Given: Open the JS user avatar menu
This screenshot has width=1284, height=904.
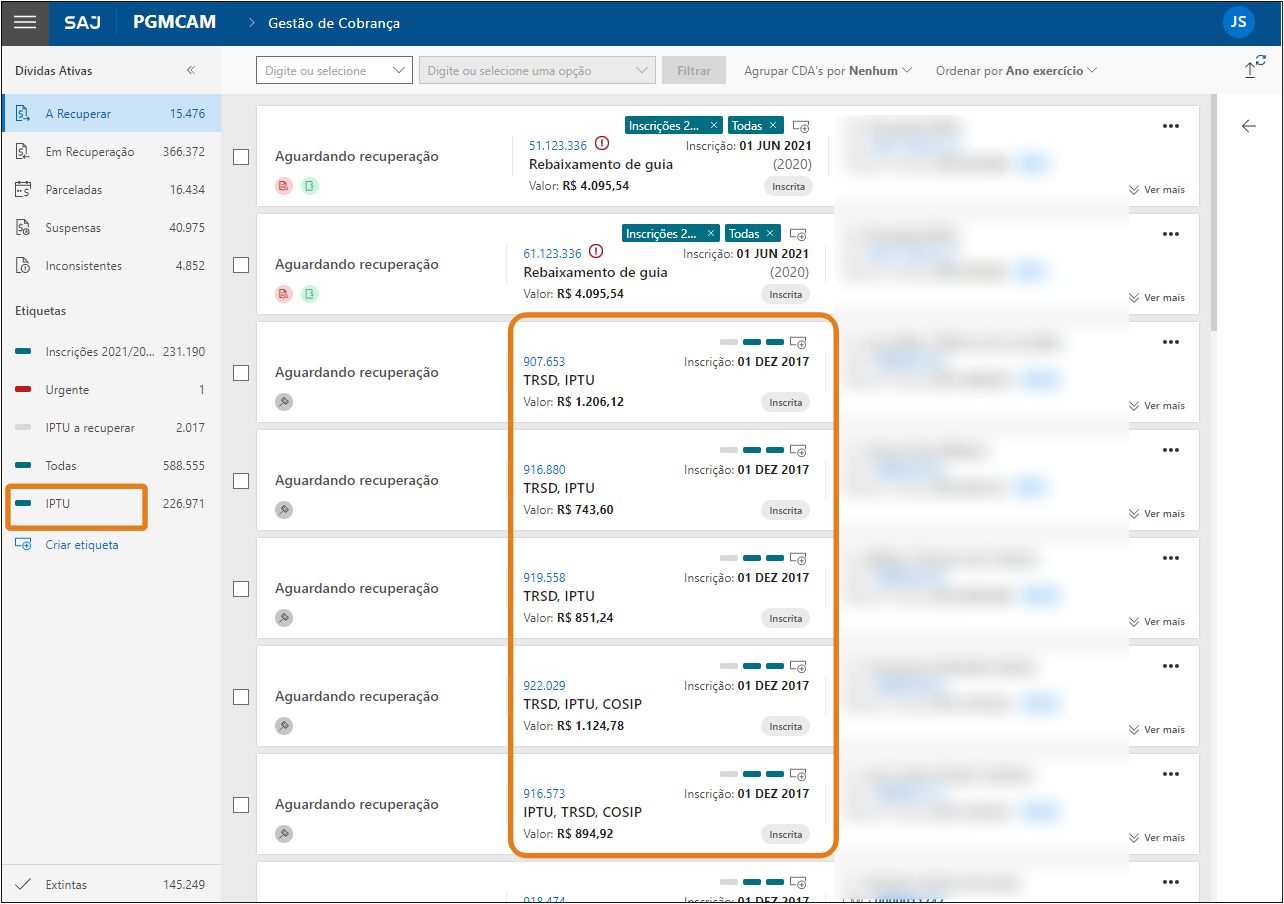Looking at the screenshot, I should click(x=1238, y=22).
